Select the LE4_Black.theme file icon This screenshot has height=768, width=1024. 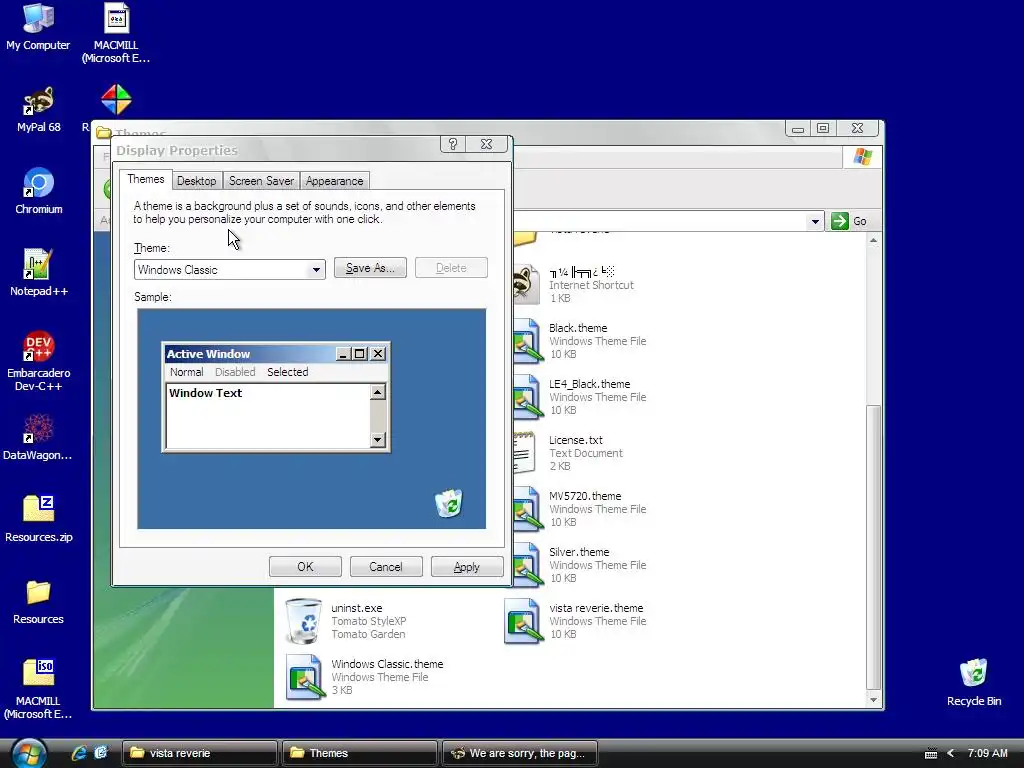point(528,396)
